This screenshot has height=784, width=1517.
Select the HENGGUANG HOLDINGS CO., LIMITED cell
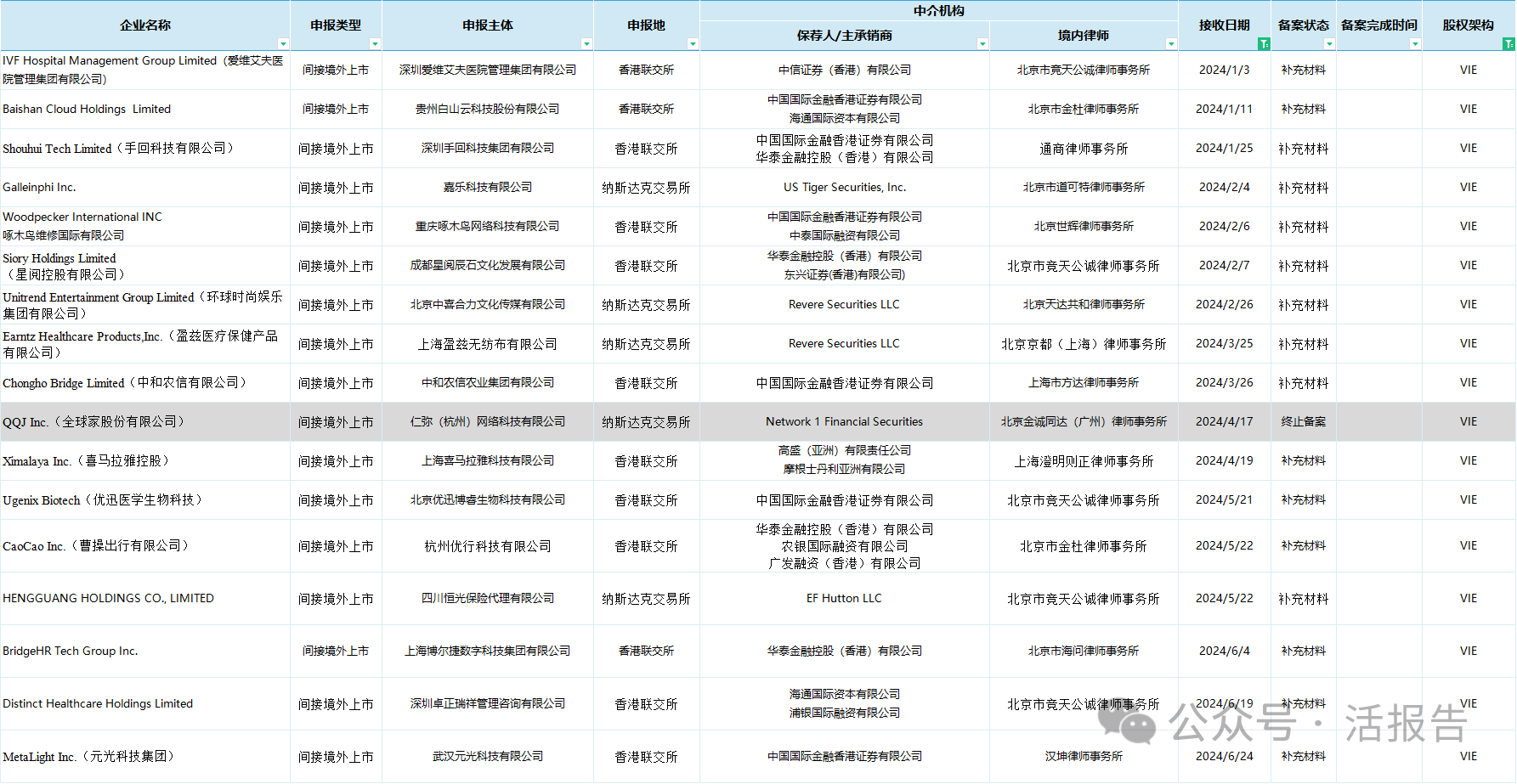(145, 599)
